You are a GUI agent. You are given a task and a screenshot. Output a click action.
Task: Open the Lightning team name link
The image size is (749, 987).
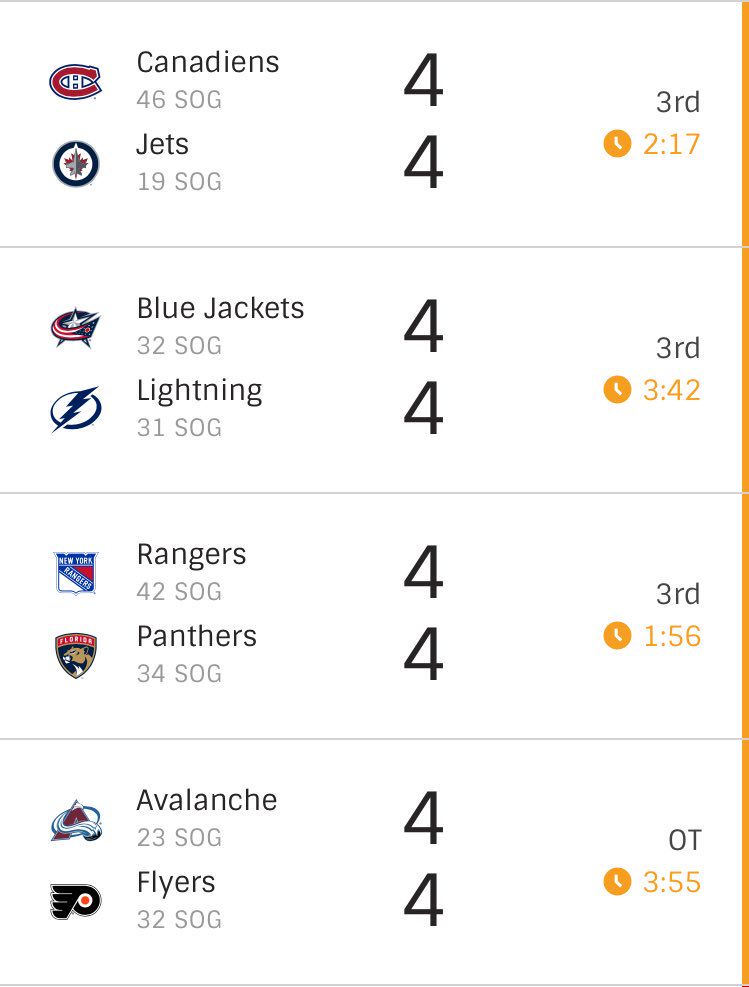pyautogui.click(x=200, y=392)
